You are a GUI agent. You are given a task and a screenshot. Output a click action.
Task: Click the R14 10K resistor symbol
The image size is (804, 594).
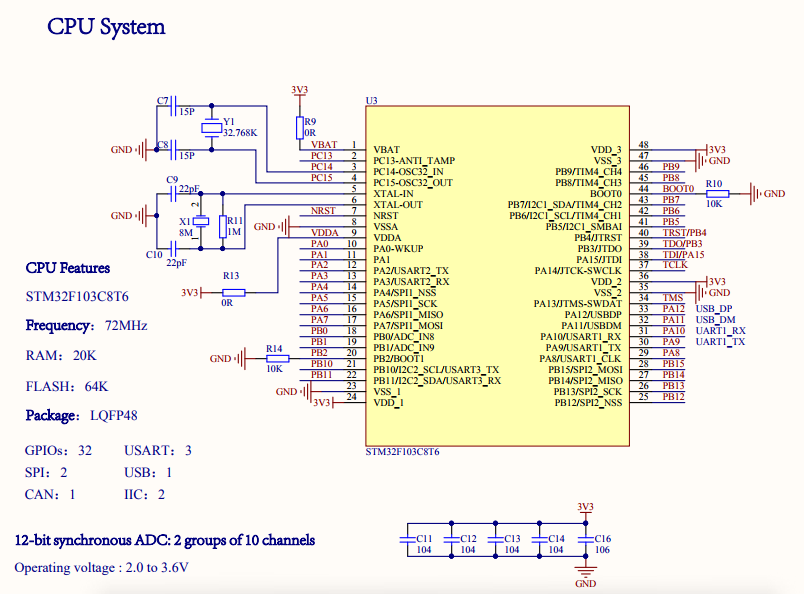tap(277, 359)
